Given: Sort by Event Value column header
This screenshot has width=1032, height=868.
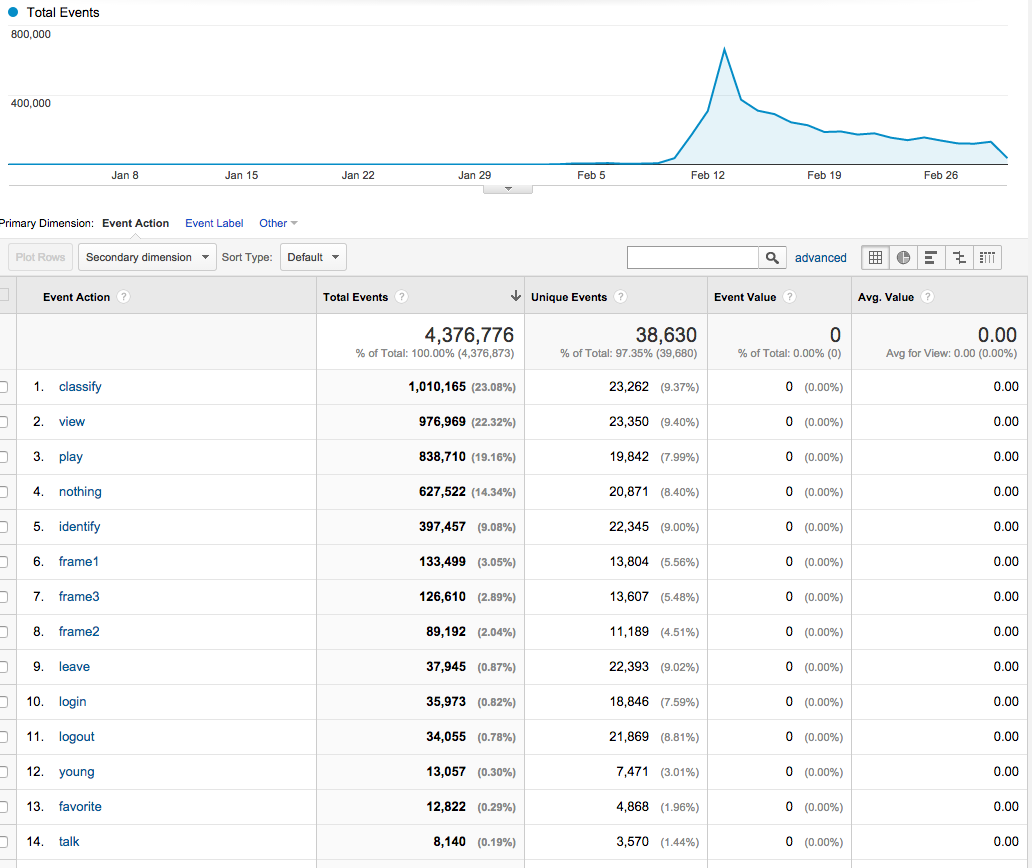Looking at the screenshot, I should [745, 297].
